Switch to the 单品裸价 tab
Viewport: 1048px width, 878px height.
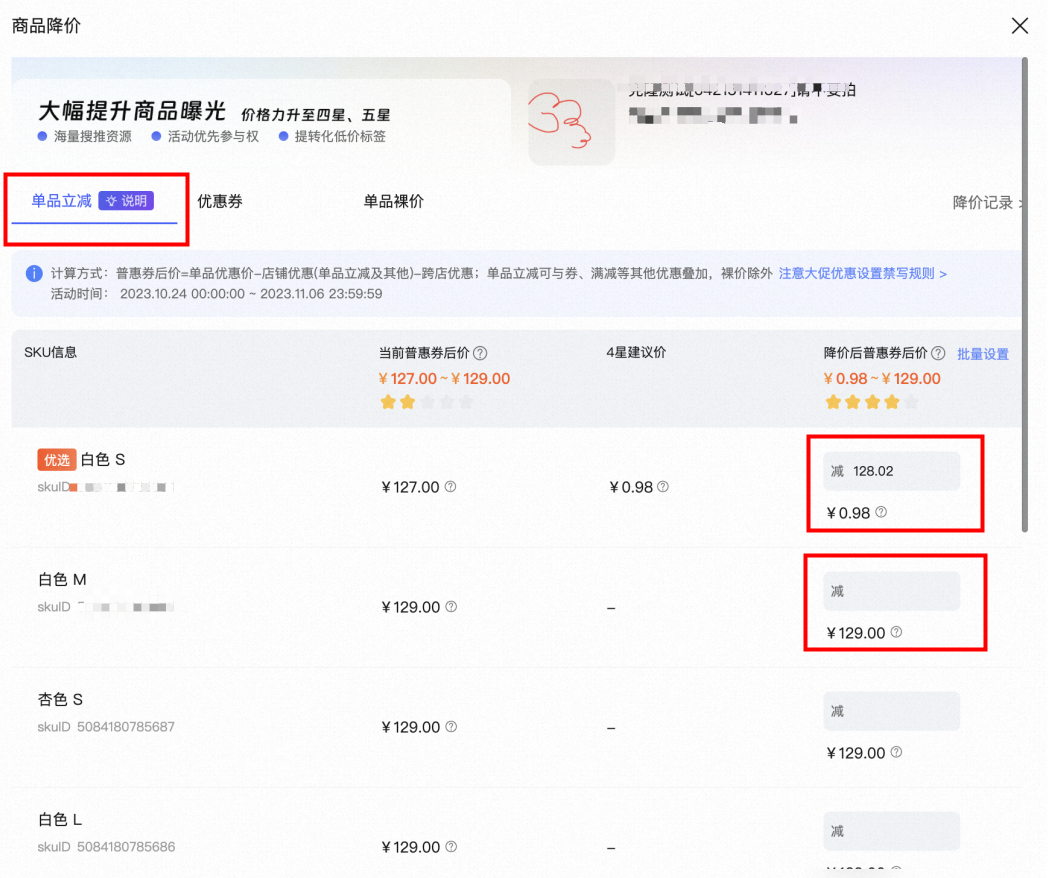pyautogui.click(x=393, y=201)
